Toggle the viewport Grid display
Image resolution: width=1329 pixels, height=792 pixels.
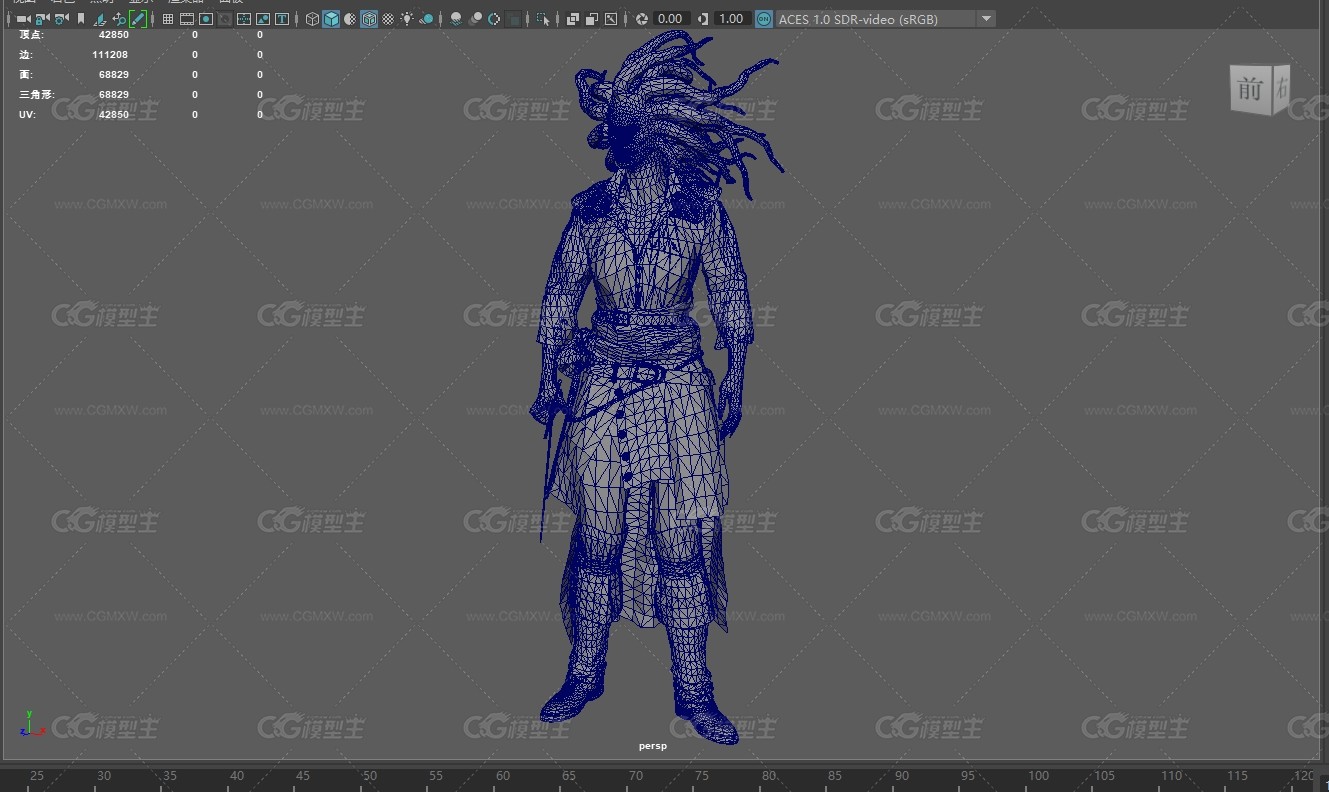tap(167, 19)
